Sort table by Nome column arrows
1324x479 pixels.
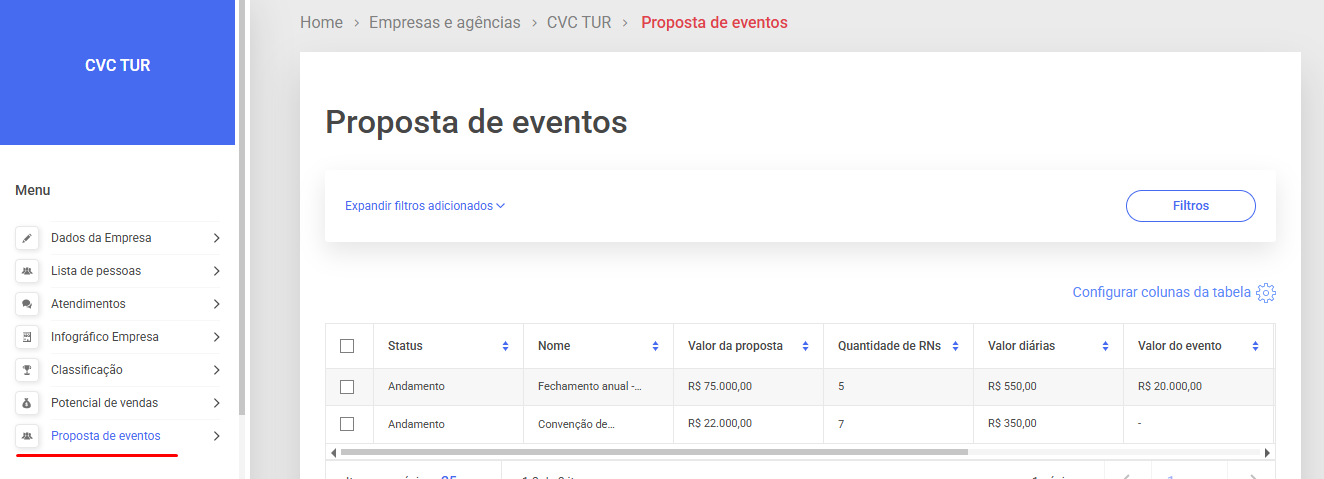click(655, 346)
